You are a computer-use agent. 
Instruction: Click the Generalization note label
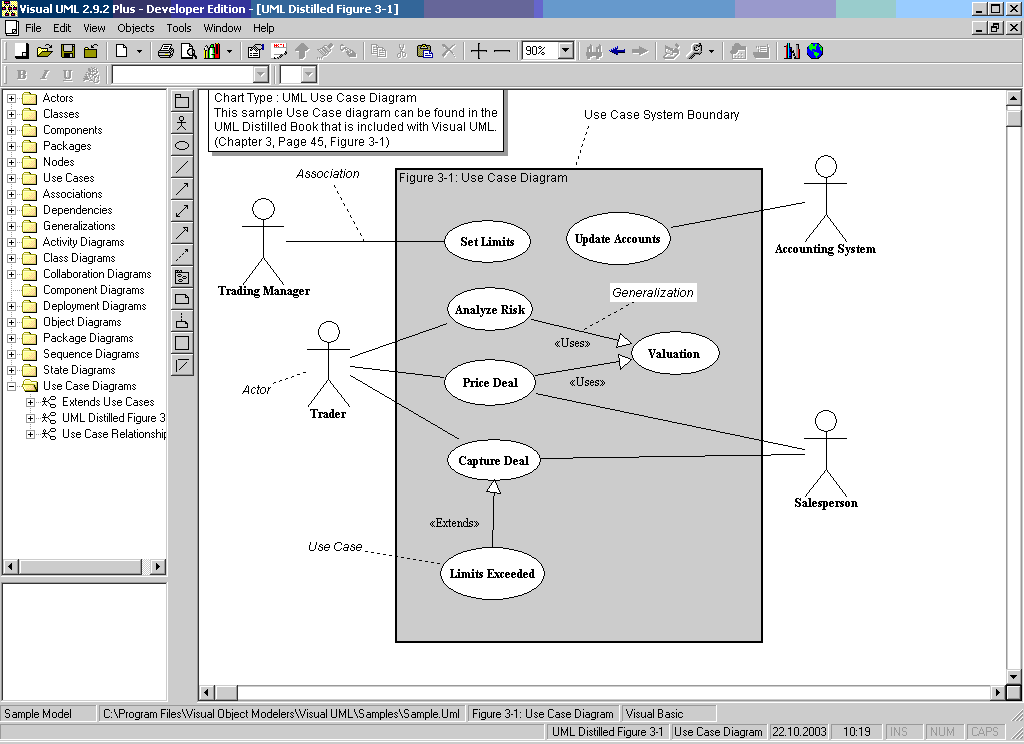tap(653, 293)
